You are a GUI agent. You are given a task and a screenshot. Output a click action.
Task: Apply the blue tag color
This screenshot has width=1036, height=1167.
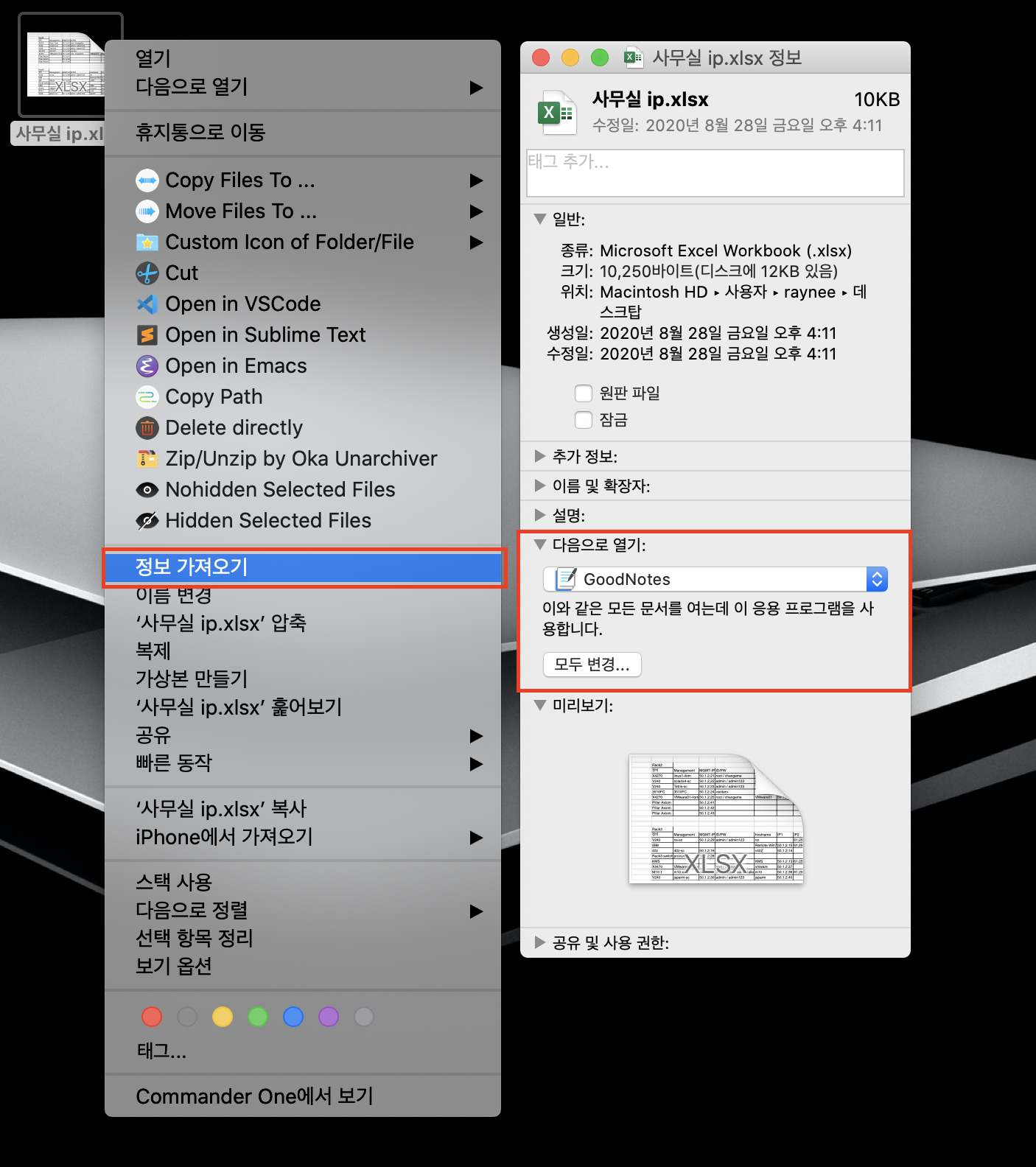(x=293, y=1017)
